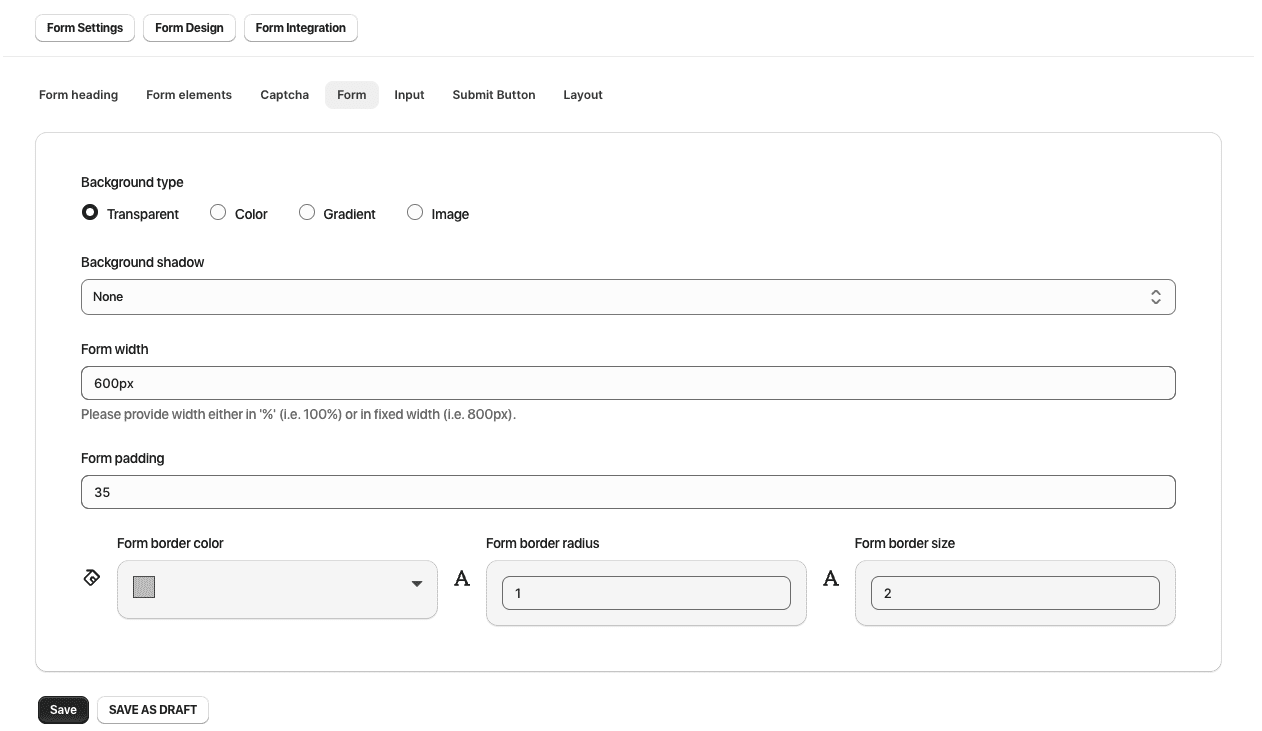Click the typography icon beside Form border size

click(831, 578)
